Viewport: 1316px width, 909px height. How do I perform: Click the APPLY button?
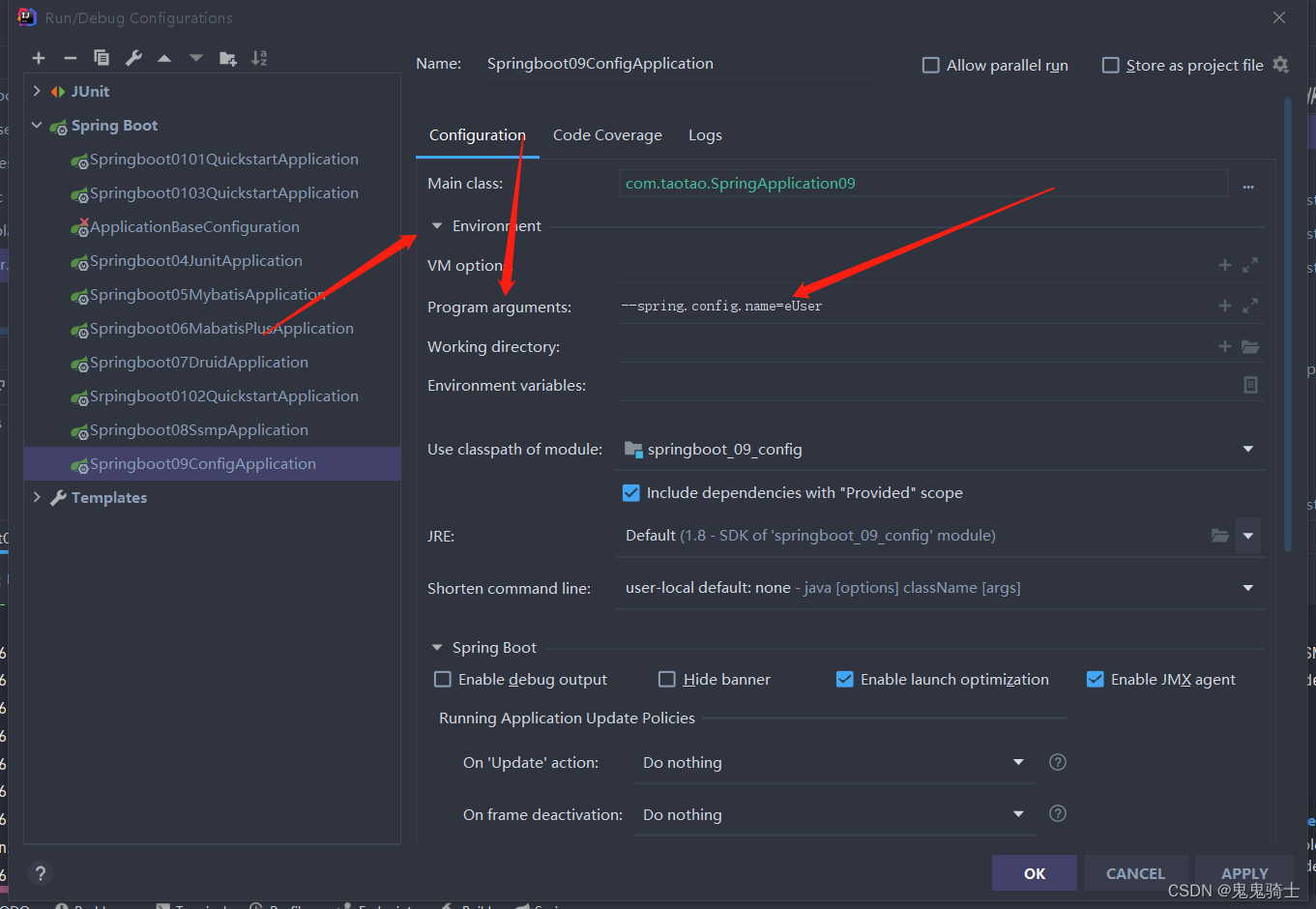[1244, 873]
